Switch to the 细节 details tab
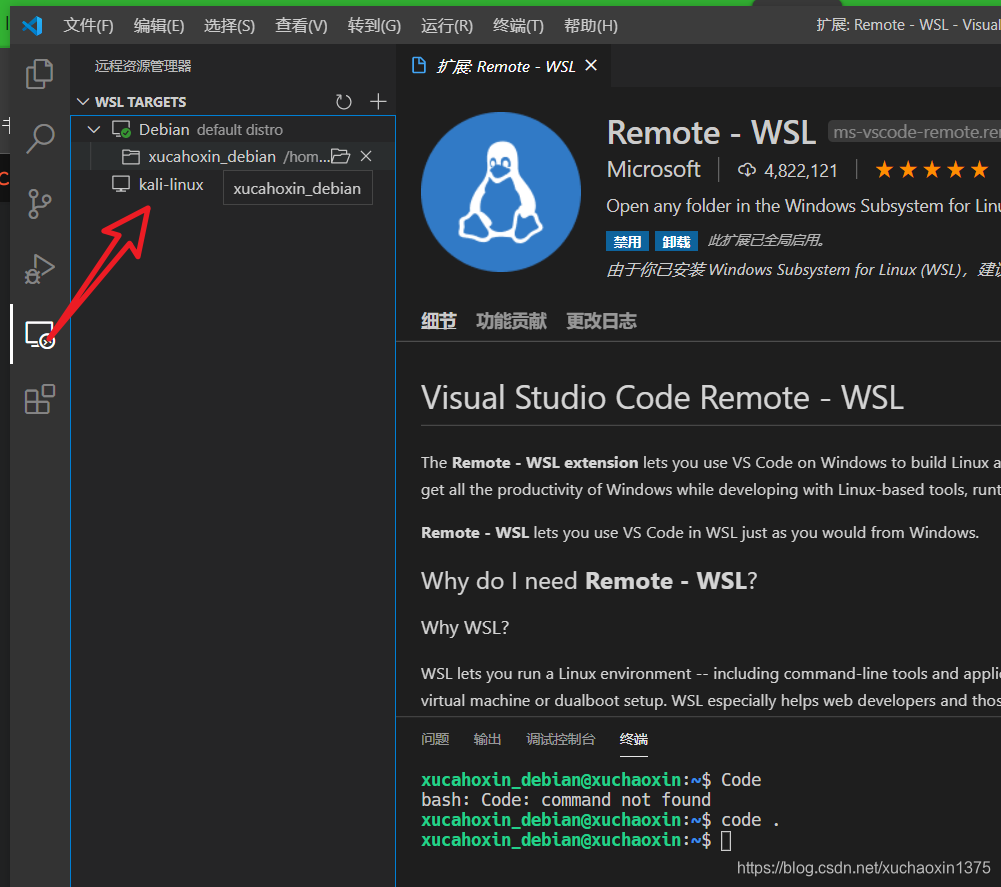 [439, 321]
